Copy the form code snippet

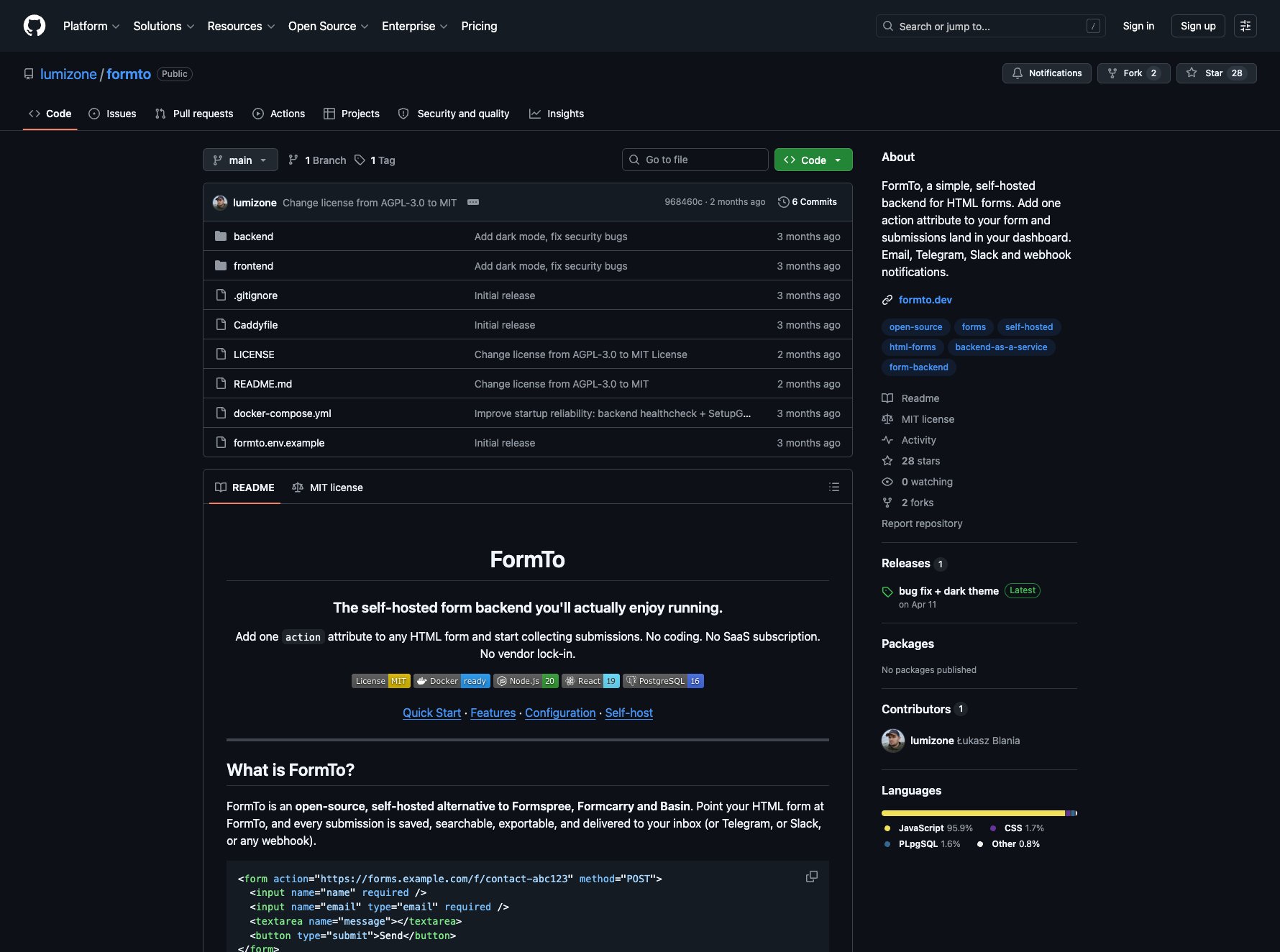tap(812, 877)
